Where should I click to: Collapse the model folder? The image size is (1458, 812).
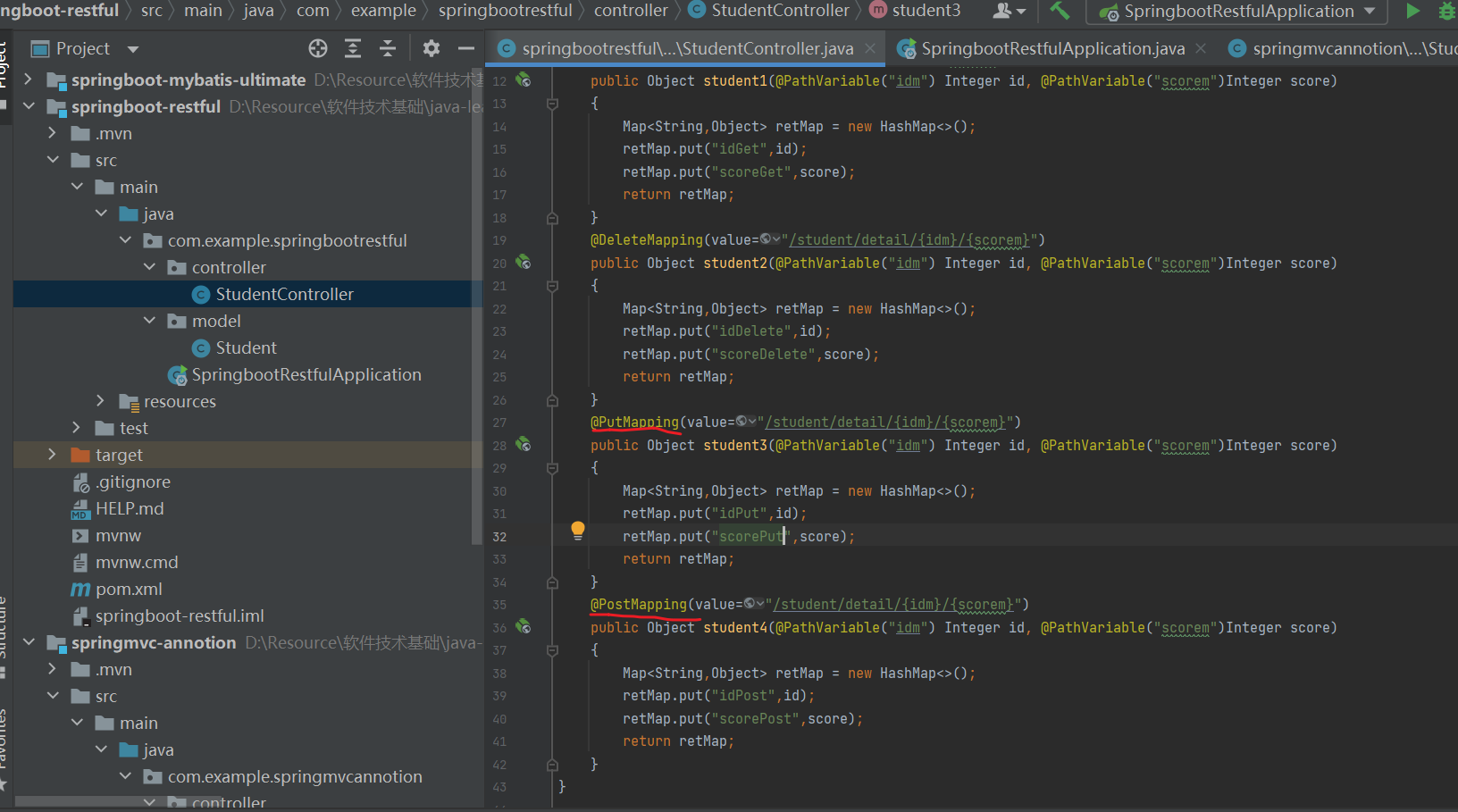pyautogui.click(x=149, y=321)
